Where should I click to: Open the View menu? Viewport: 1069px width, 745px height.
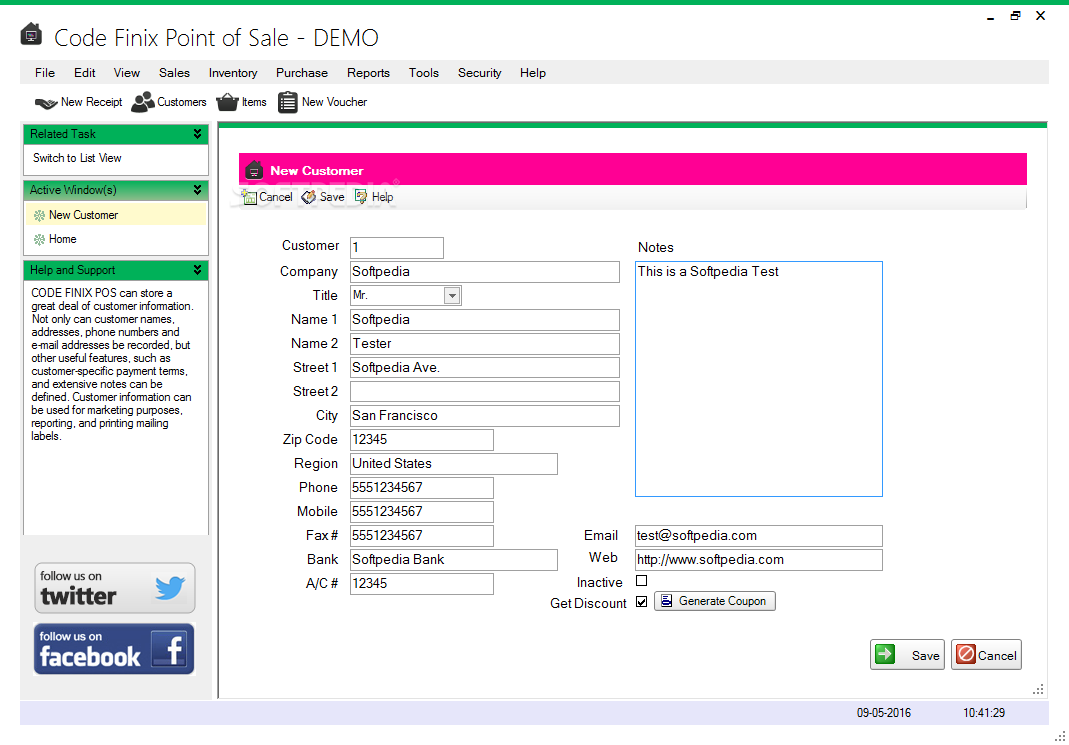[127, 73]
